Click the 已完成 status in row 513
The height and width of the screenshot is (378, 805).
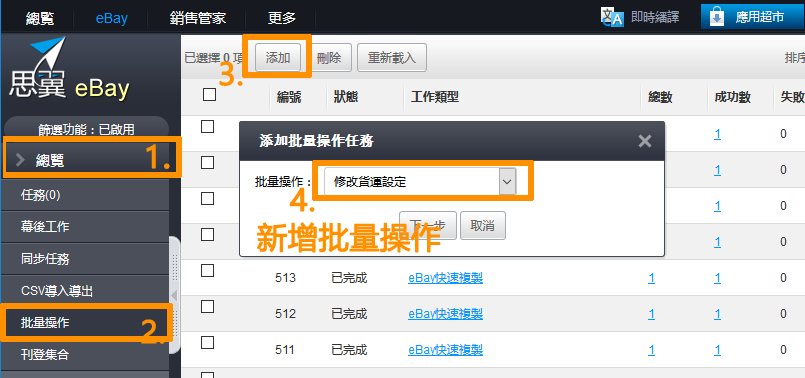tap(349, 278)
